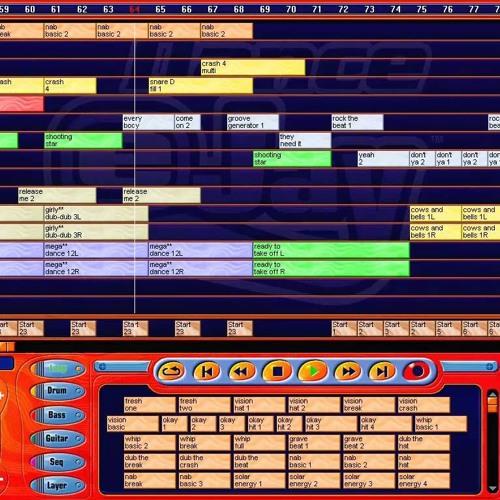Click the red record button

(417, 371)
